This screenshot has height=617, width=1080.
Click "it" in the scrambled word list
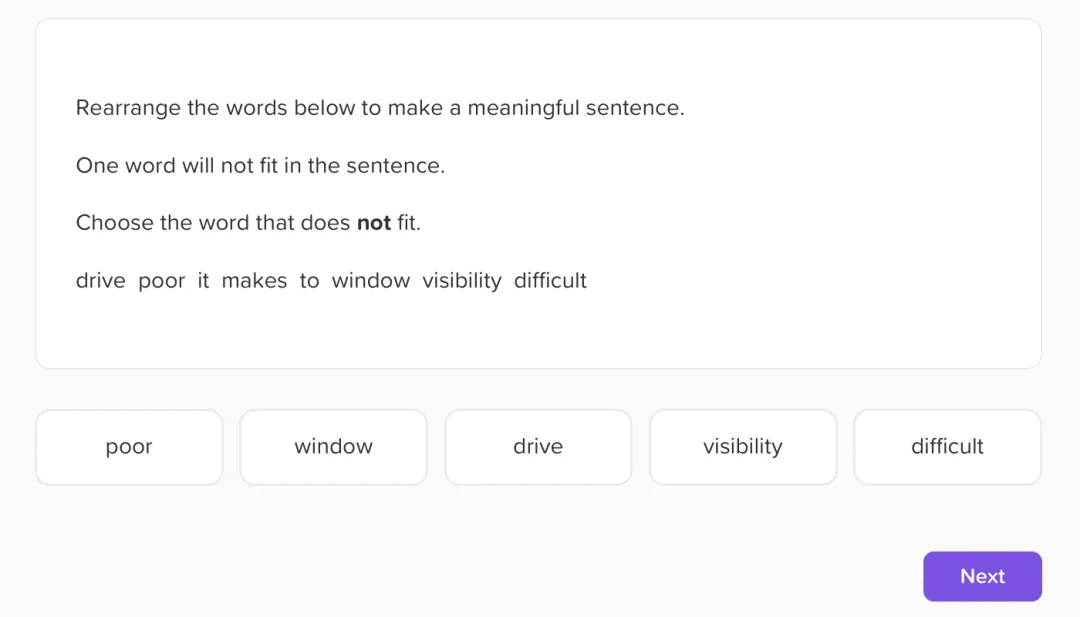(x=203, y=281)
